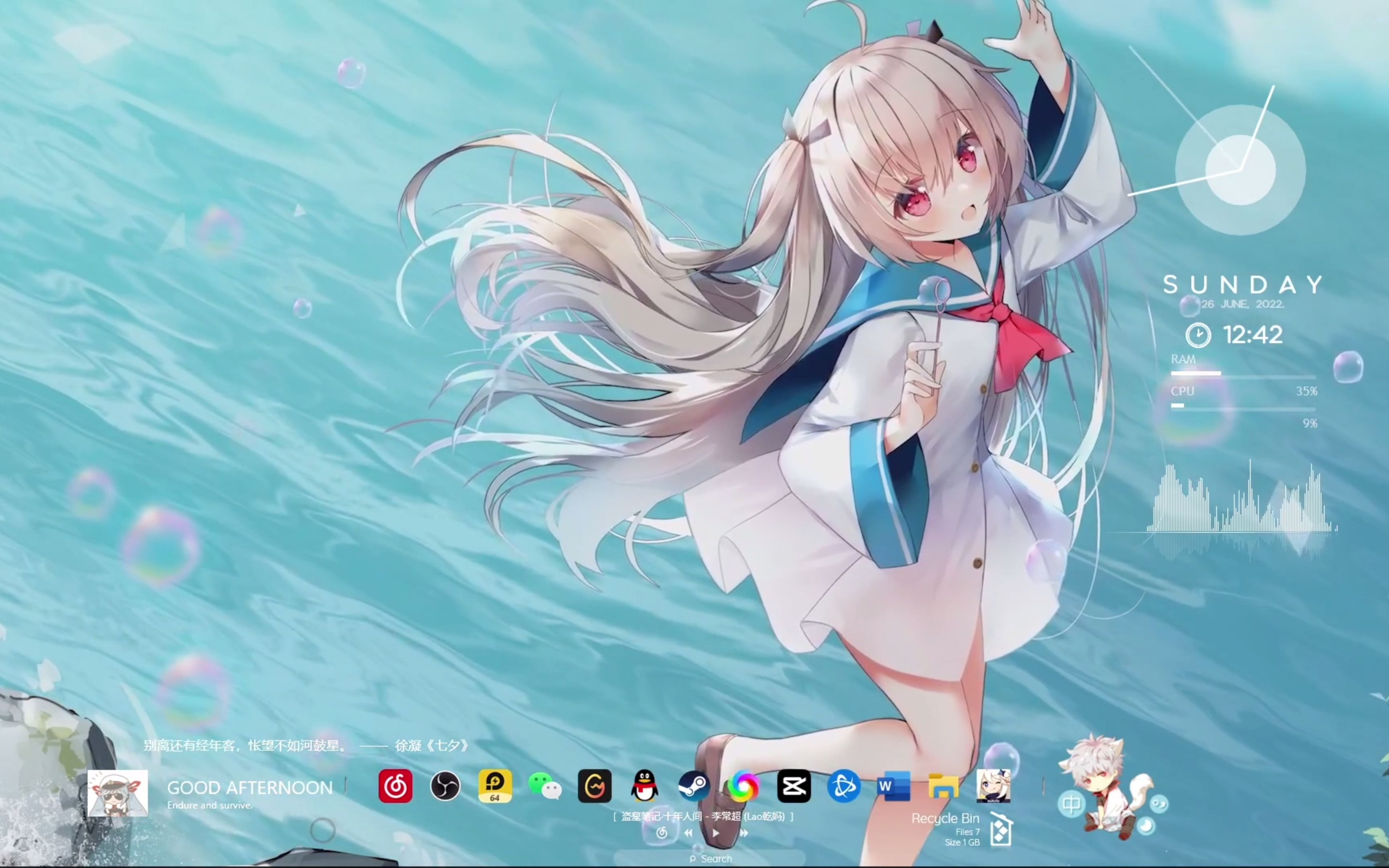Open the WeChat dock icon
The height and width of the screenshot is (868, 1389).
(x=545, y=786)
